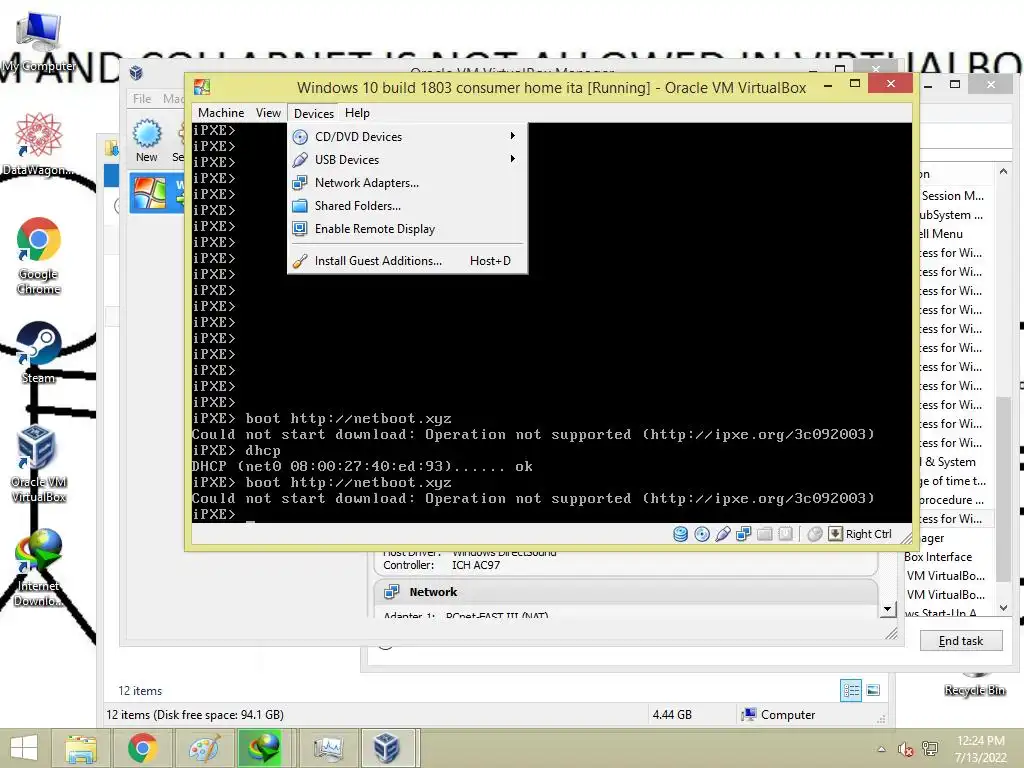
Task: Click the USB plug icon in Devices menu
Action: click(300, 159)
